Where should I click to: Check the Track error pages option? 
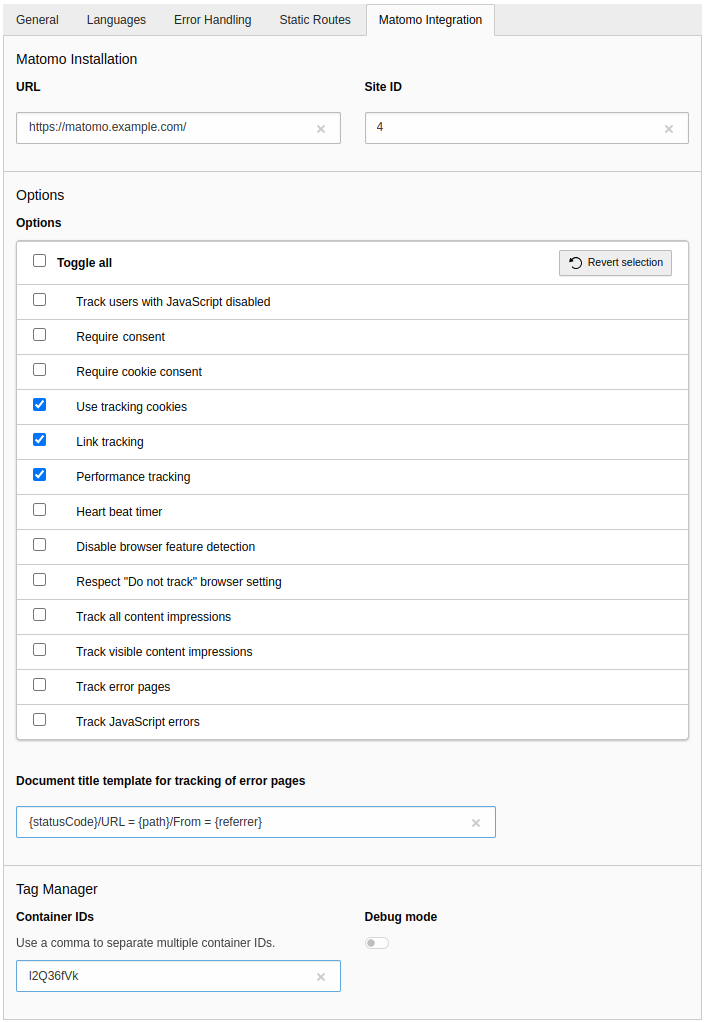tap(40, 685)
